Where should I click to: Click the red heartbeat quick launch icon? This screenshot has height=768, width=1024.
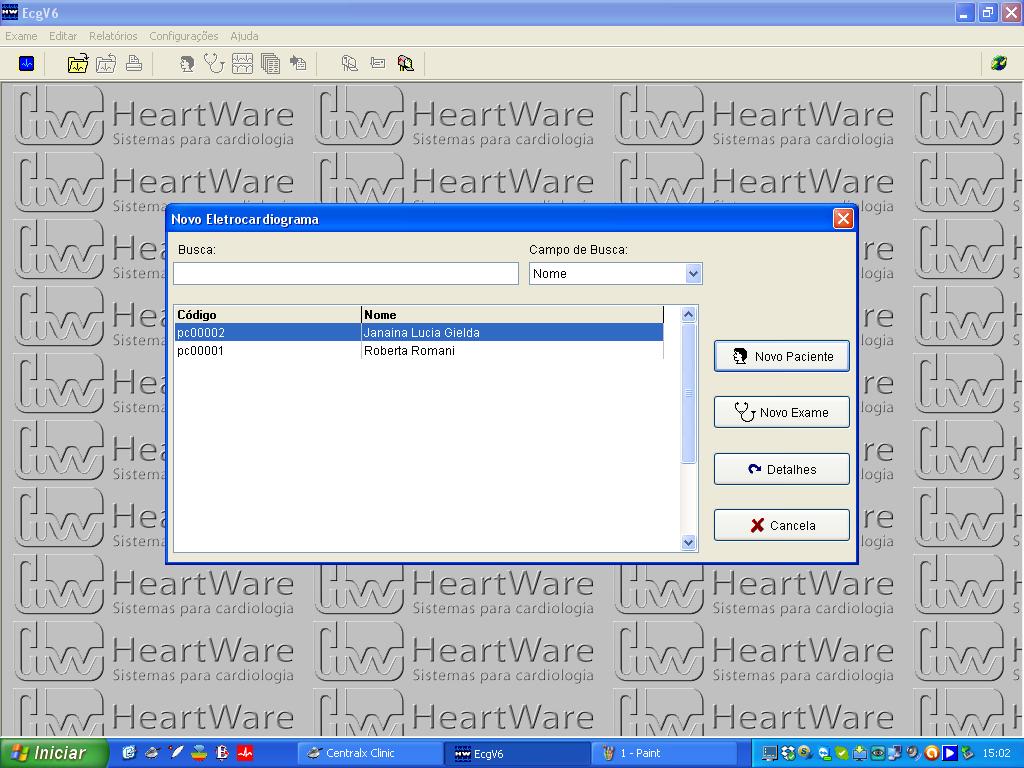[245, 753]
